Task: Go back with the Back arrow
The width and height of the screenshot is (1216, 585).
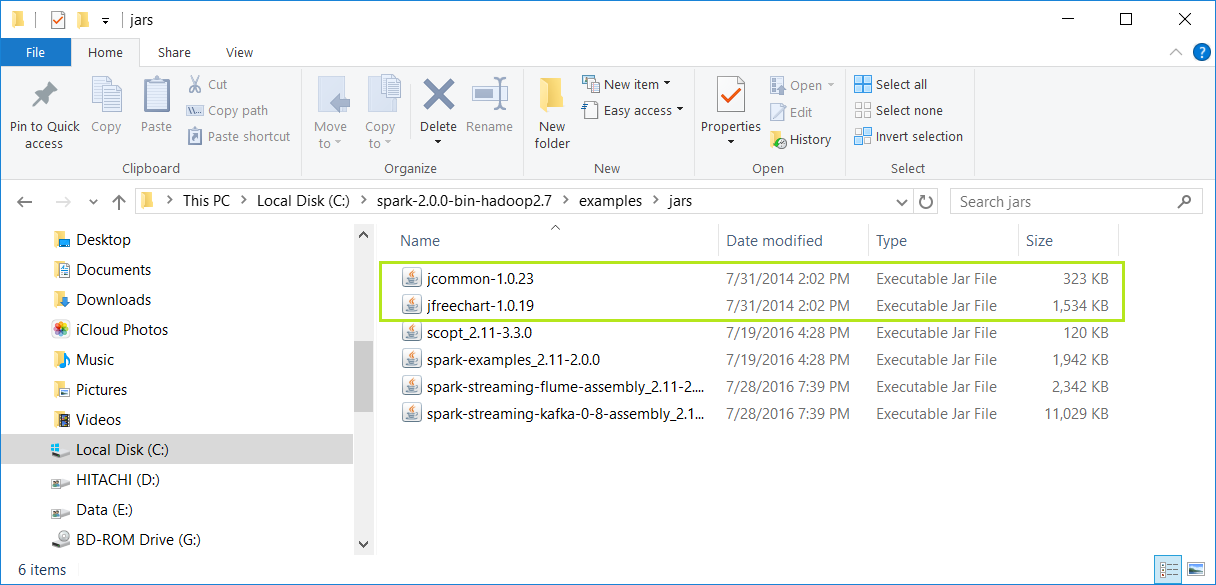Action: (26, 201)
